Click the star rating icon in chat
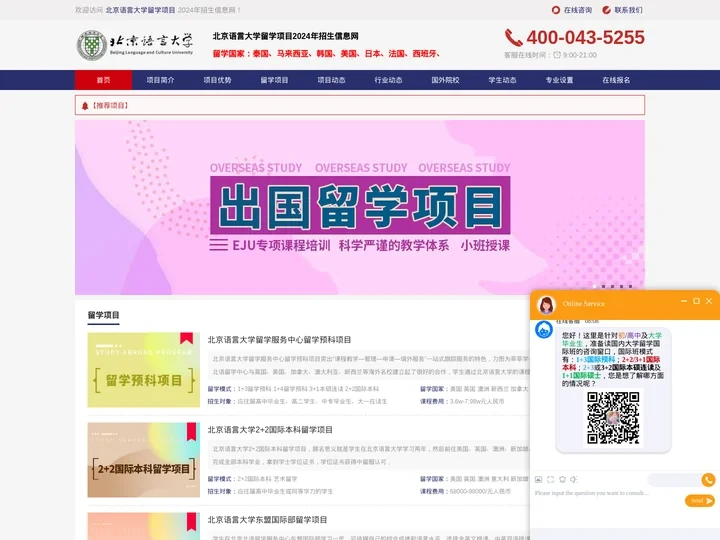This screenshot has height=540, width=720. click(x=562, y=479)
